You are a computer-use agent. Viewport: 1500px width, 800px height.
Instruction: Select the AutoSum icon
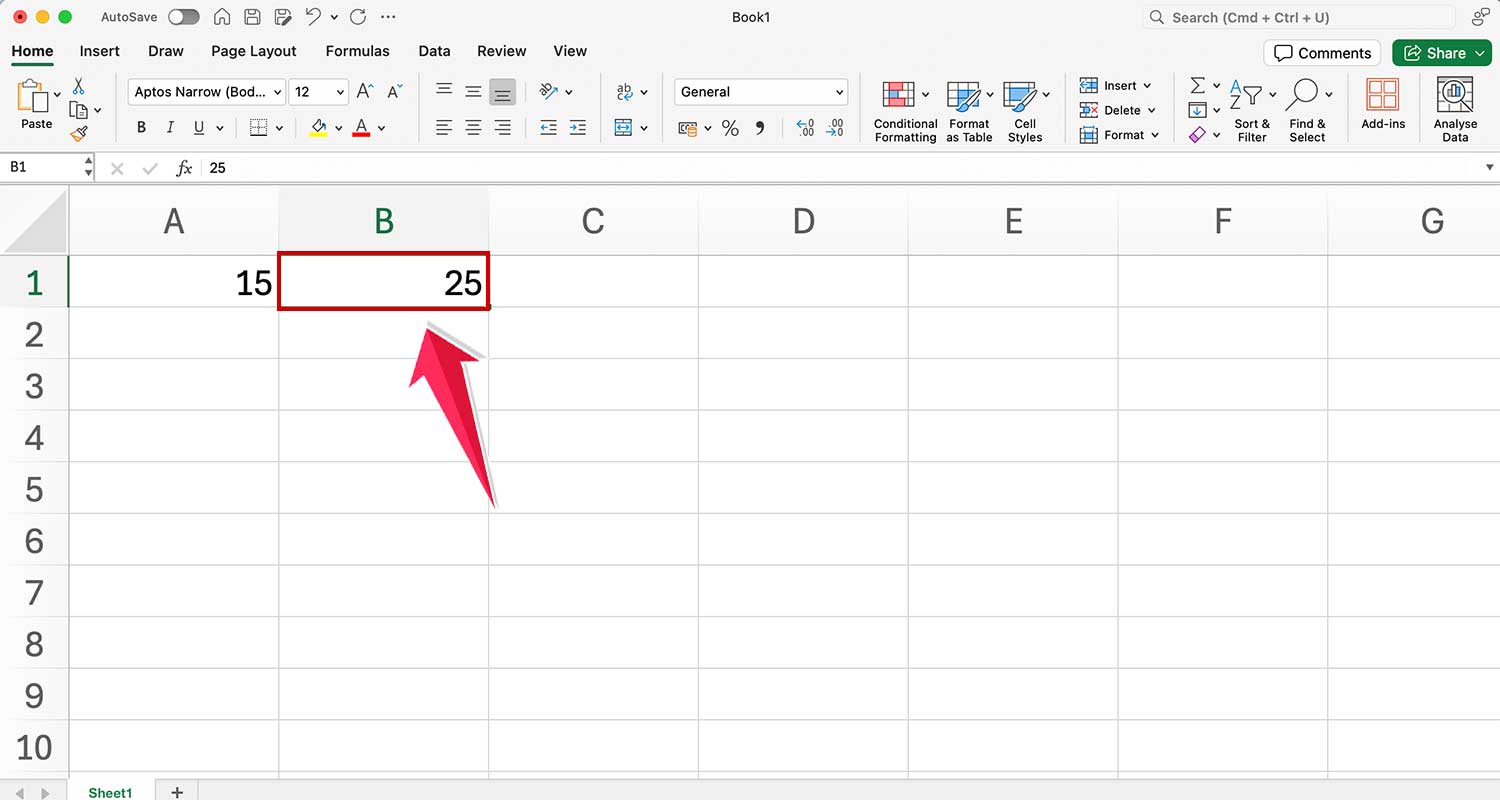coord(1198,85)
